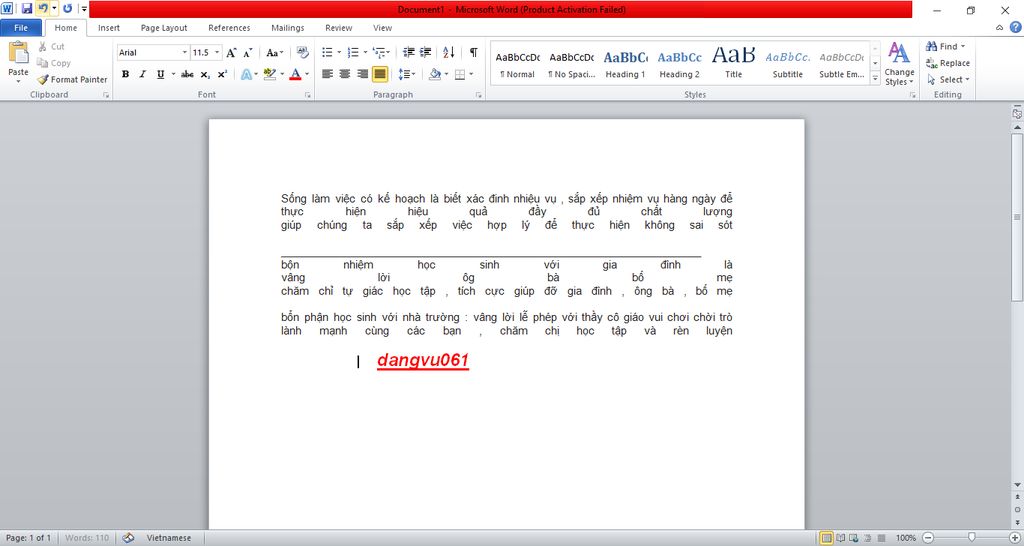Open the Bullets list dropdown
Image resolution: width=1024 pixels, height=546 pixels.
coord(339,52)
